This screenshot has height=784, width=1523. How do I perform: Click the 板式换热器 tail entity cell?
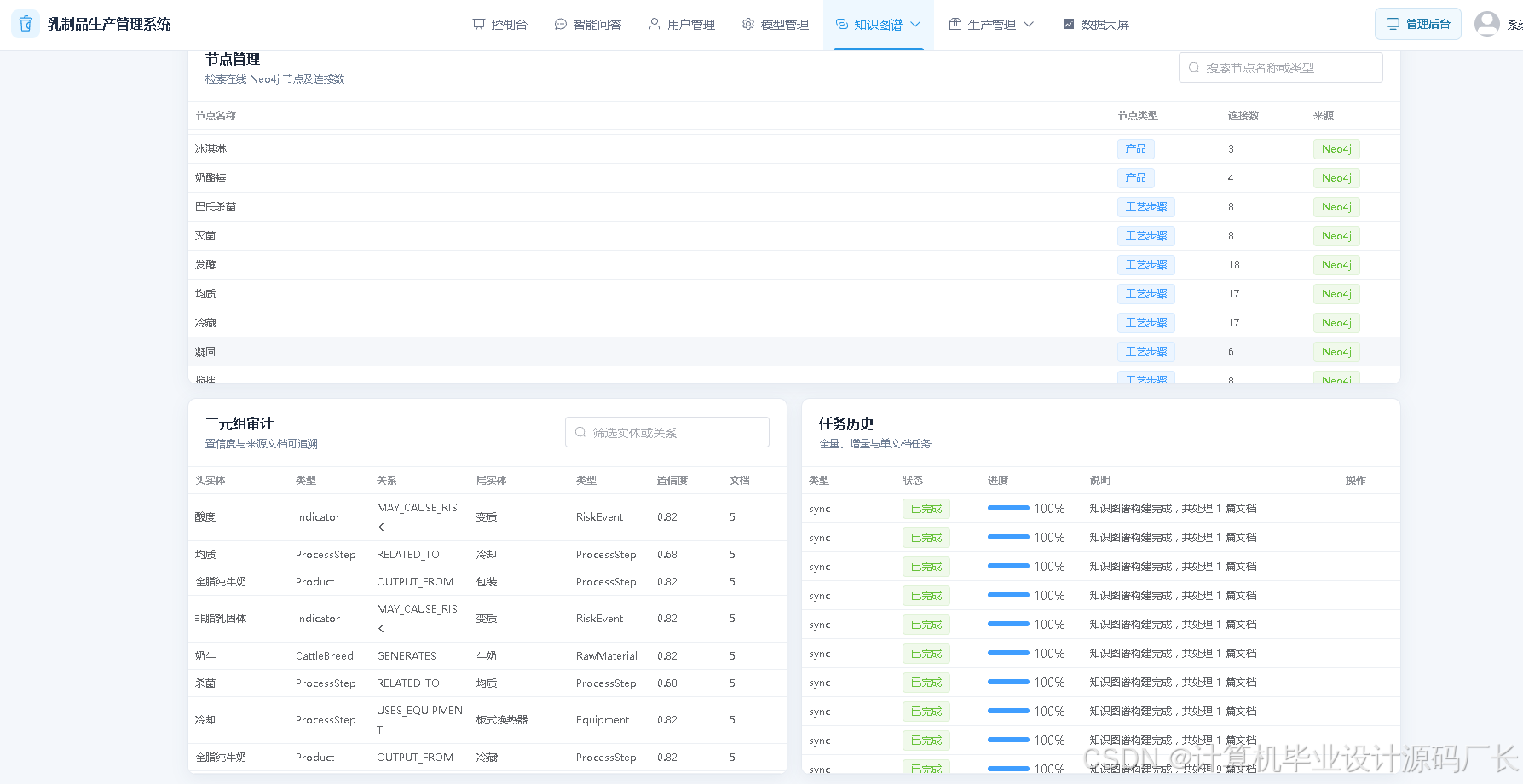[x=502, y=720]
